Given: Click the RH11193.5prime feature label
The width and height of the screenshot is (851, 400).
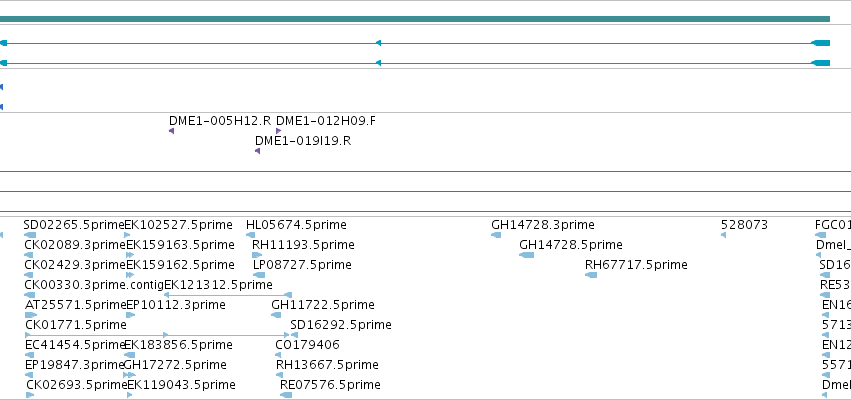Looking at the screenshot, I should coord(303,245).
